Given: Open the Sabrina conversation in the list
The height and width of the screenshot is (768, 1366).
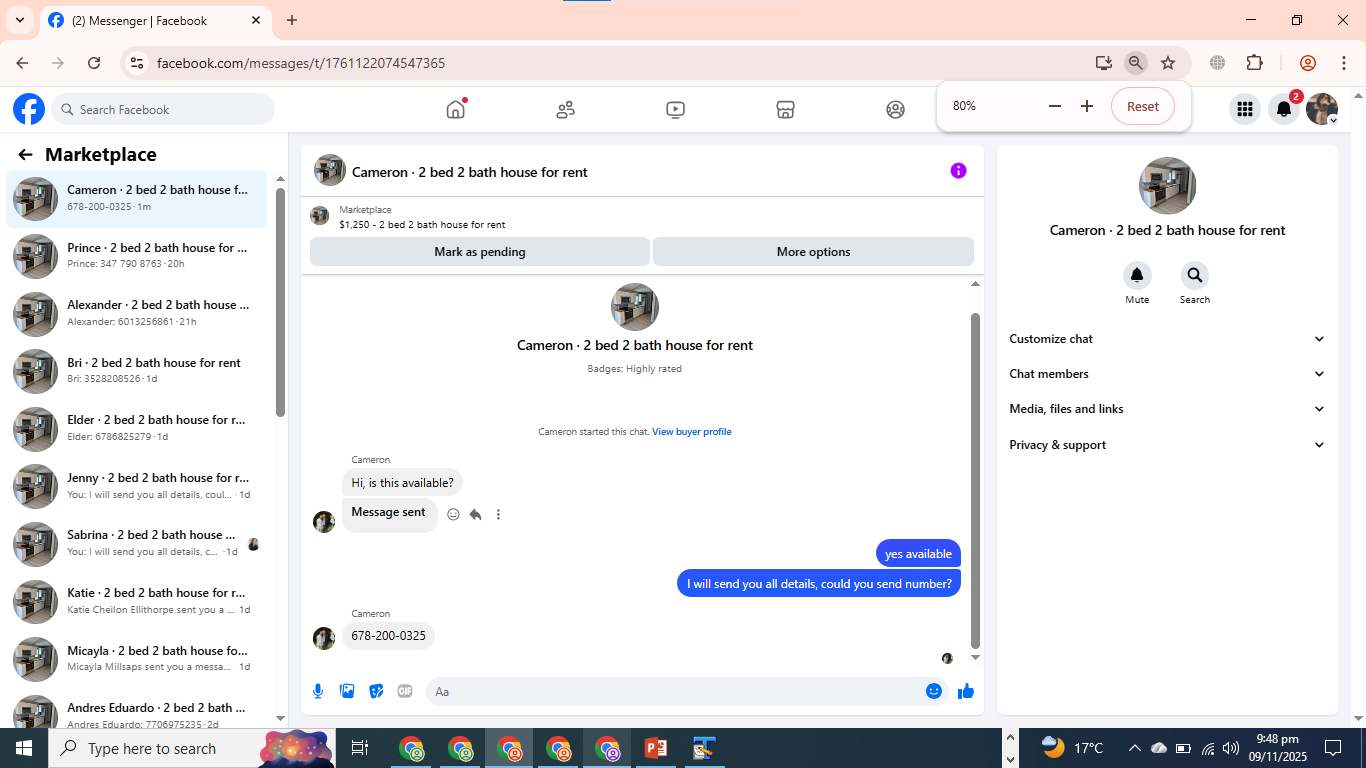Looking at the screenshot, I should pos(137,544).
